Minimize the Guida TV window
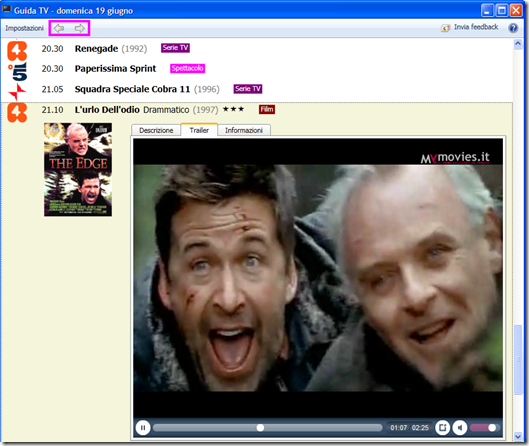The height and width of the screenshot is (446, 529). (487, 11)
